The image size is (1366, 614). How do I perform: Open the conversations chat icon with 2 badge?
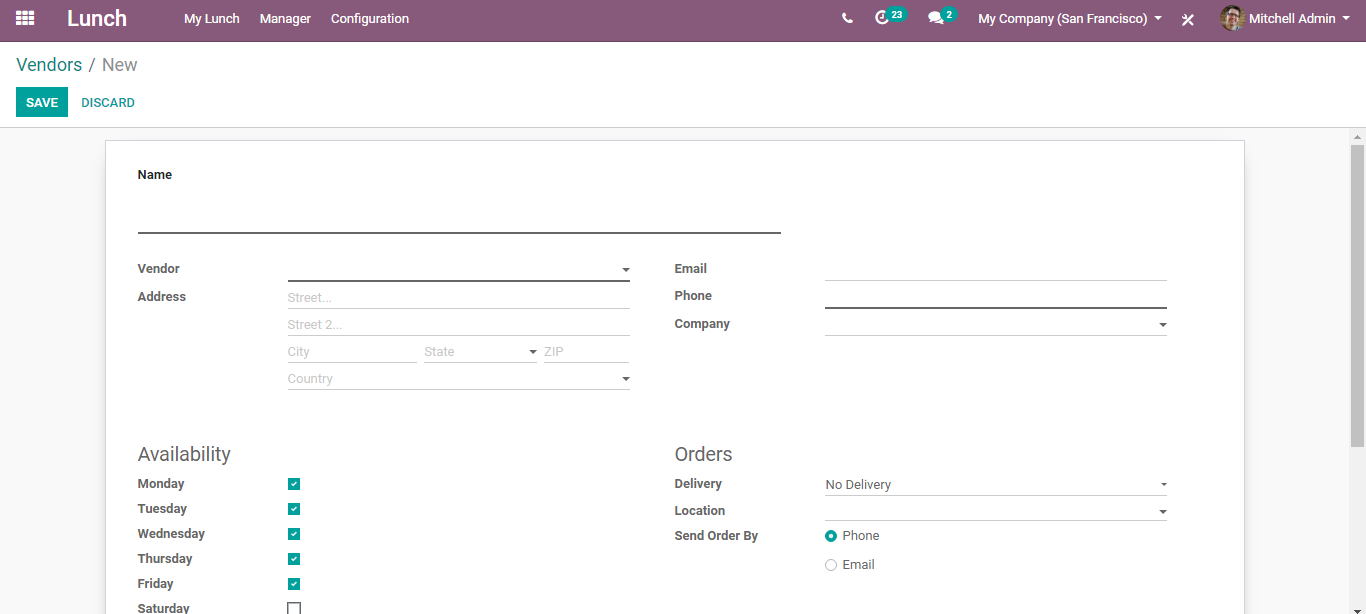click(x=936, y=18)
